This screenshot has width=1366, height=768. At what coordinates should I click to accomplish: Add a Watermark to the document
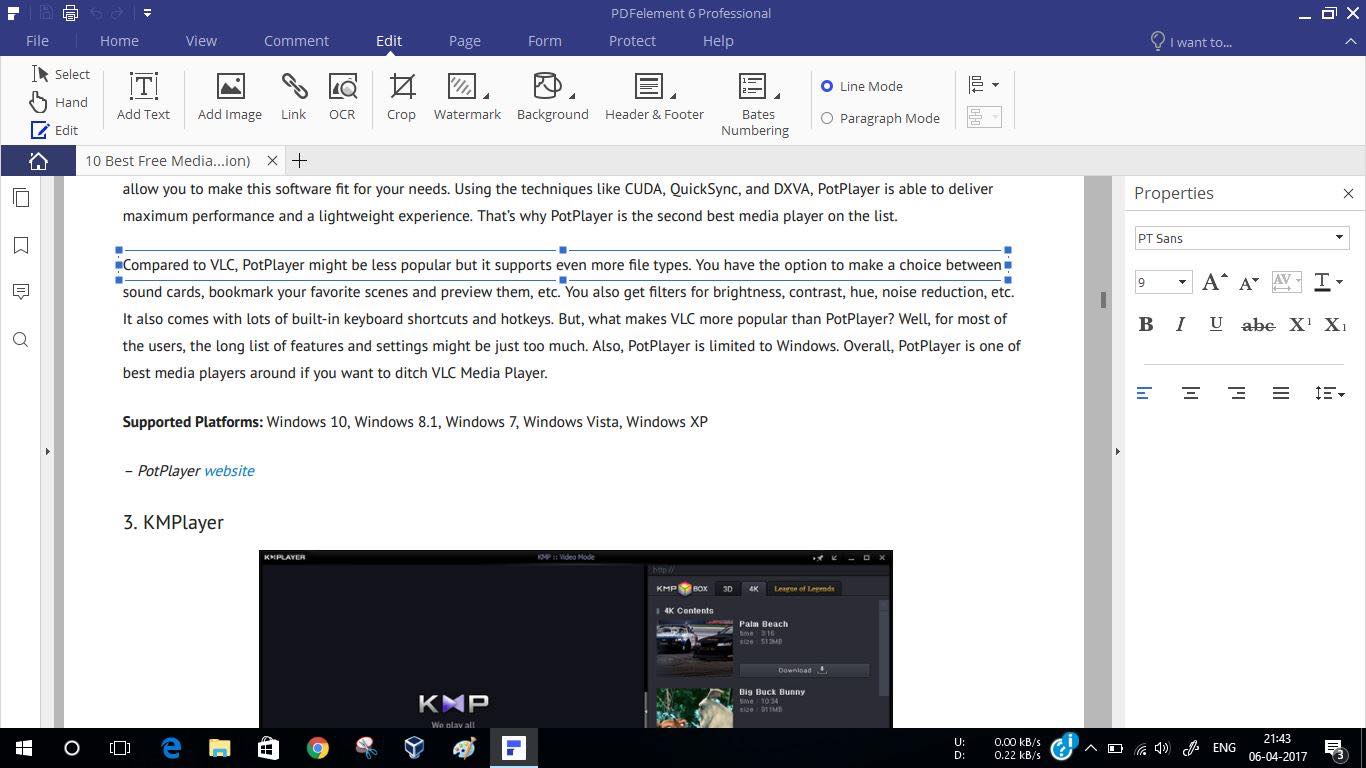coord(466,95)
